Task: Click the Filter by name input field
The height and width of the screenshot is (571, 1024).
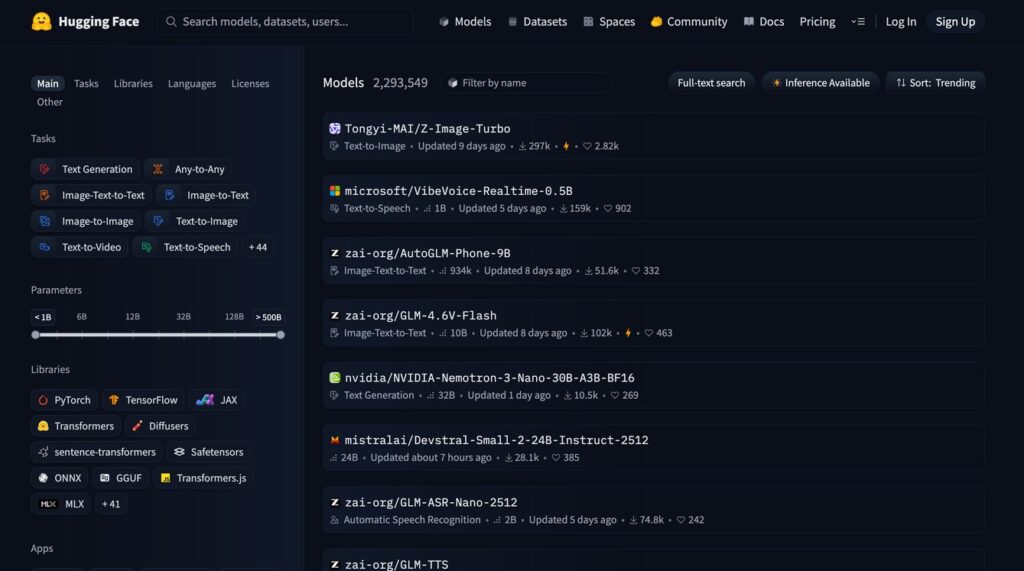Action: pos(530,83)
